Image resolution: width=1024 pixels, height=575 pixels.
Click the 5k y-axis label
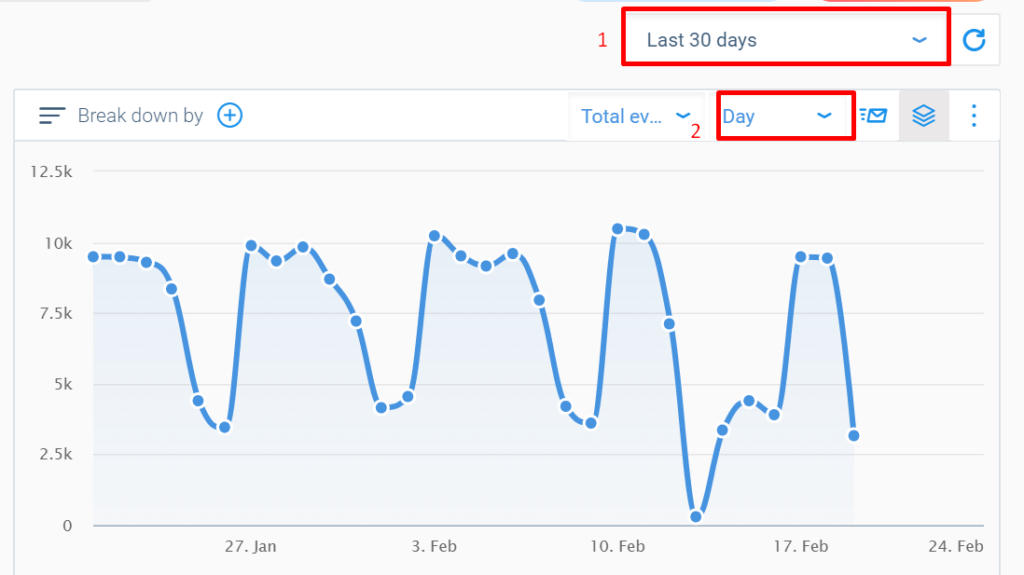[x=63, y=384]
